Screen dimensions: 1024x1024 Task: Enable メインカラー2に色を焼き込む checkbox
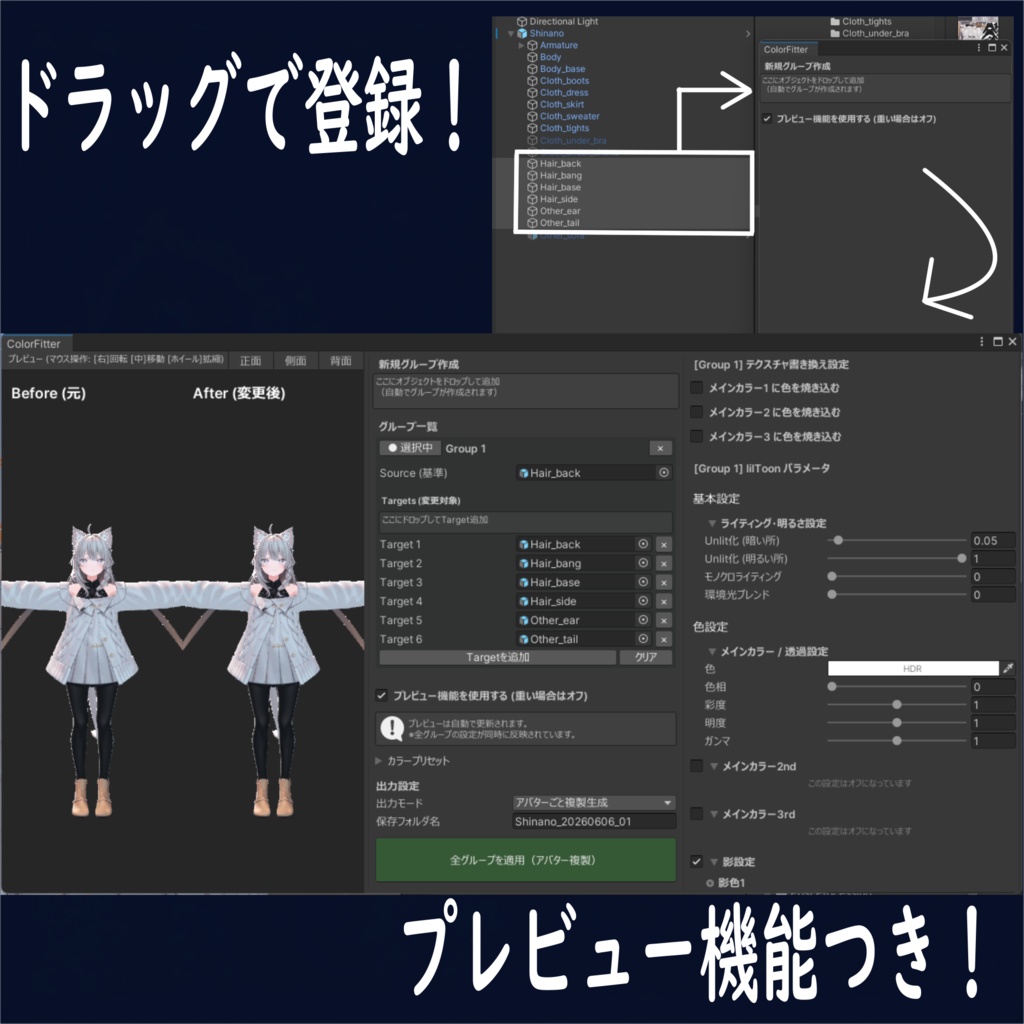[x=697, y=411]
